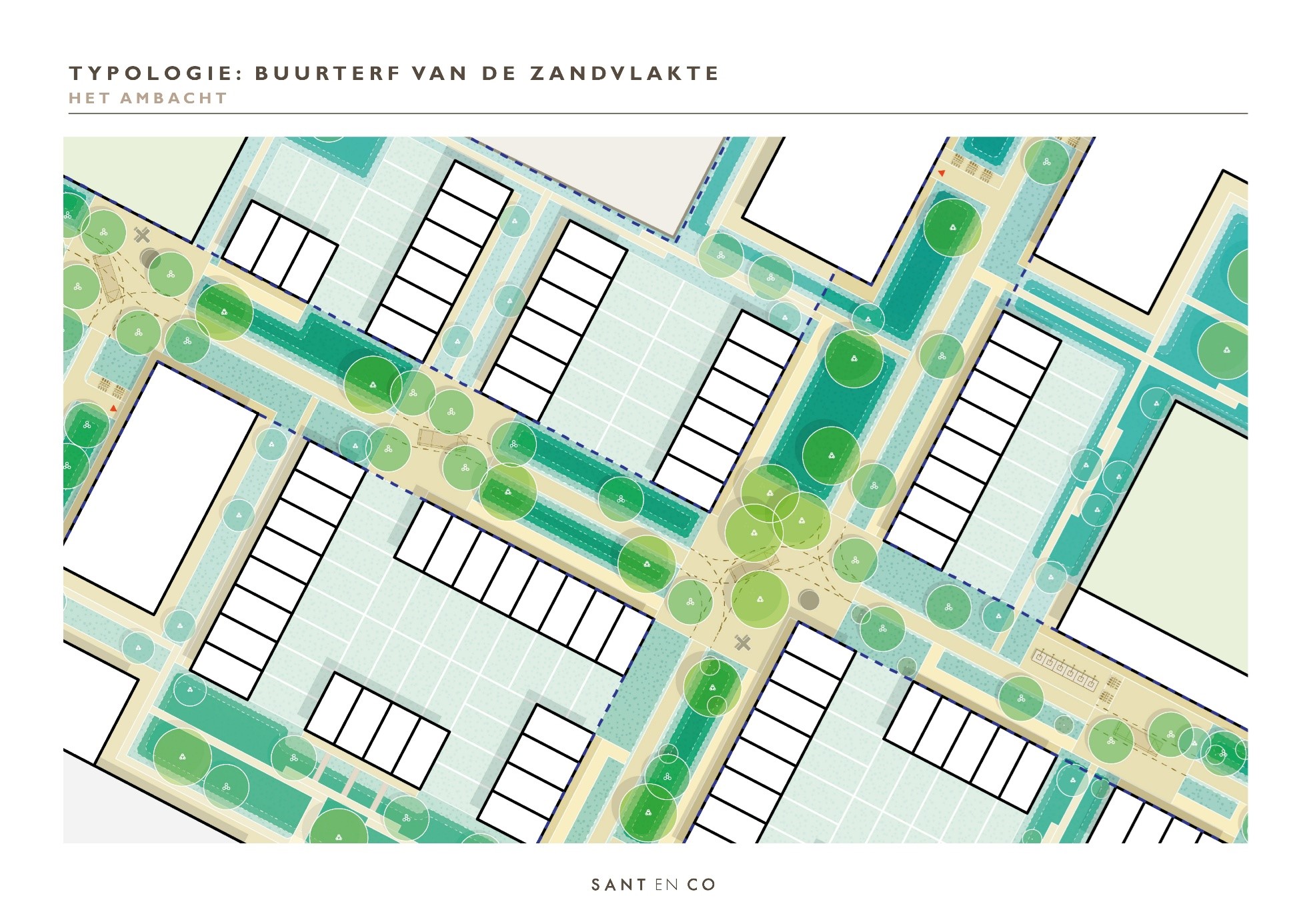Click the red triangle marker in the top-right street
This screenshot has height=924, width=1307.
942,173
